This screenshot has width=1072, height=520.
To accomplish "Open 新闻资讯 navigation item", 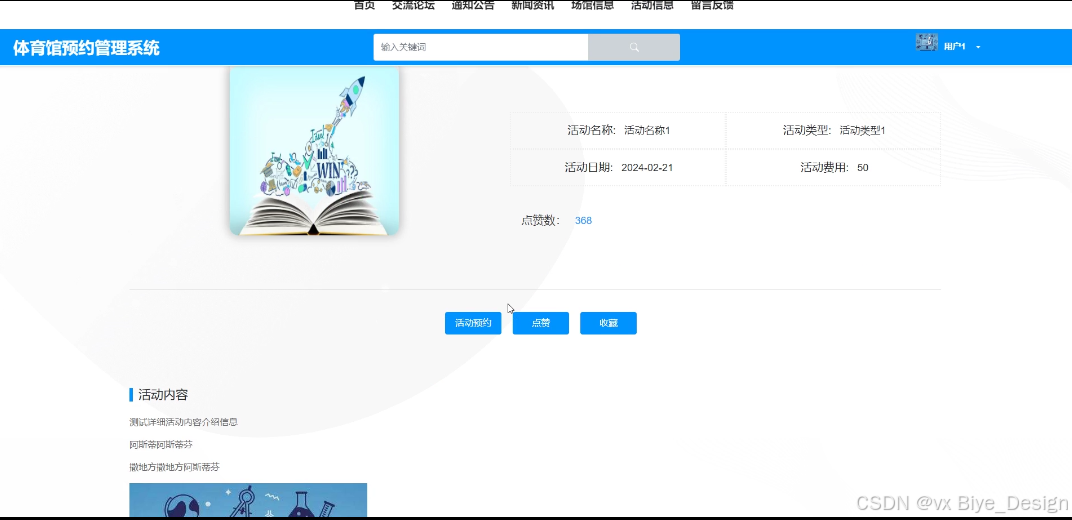I will pos(533,5).
